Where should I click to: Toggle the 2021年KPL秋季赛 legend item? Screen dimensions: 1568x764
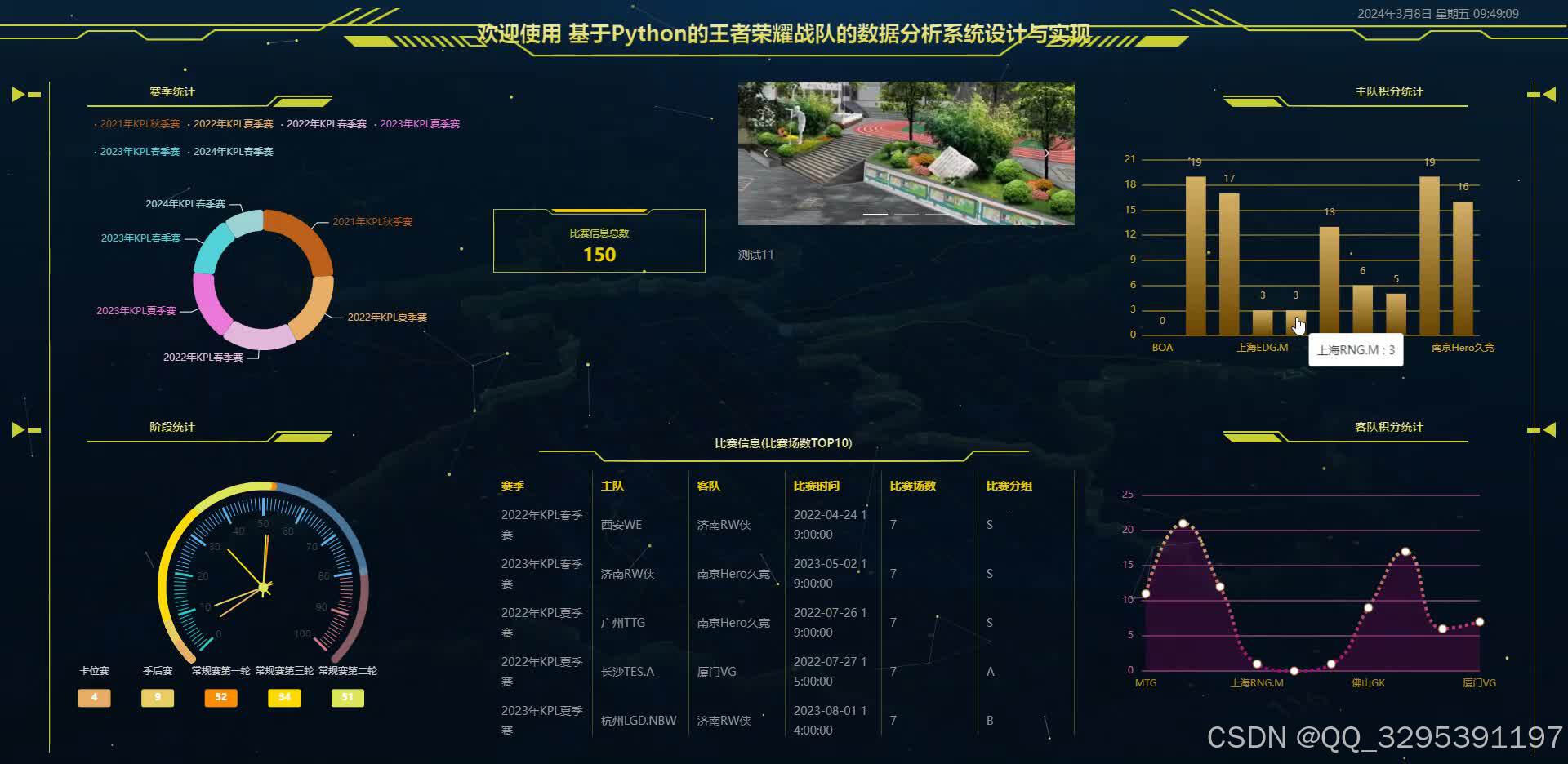coord(137,124)
